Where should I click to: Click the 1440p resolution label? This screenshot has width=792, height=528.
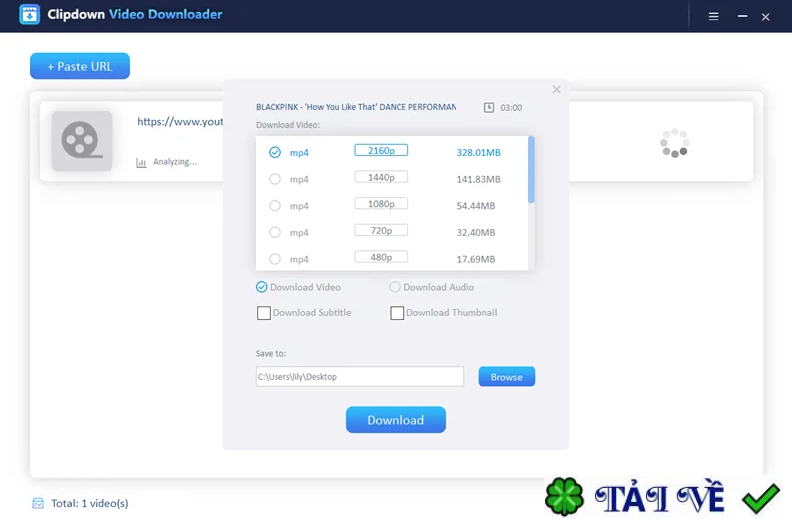tap(381, 177)
